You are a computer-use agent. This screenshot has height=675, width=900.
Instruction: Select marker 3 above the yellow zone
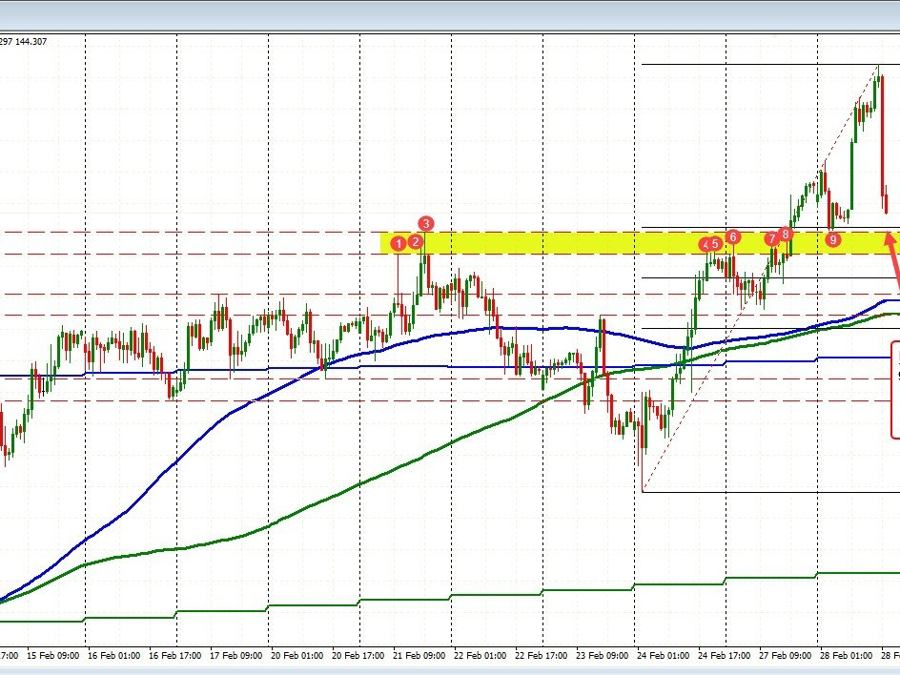click(426, 225)
